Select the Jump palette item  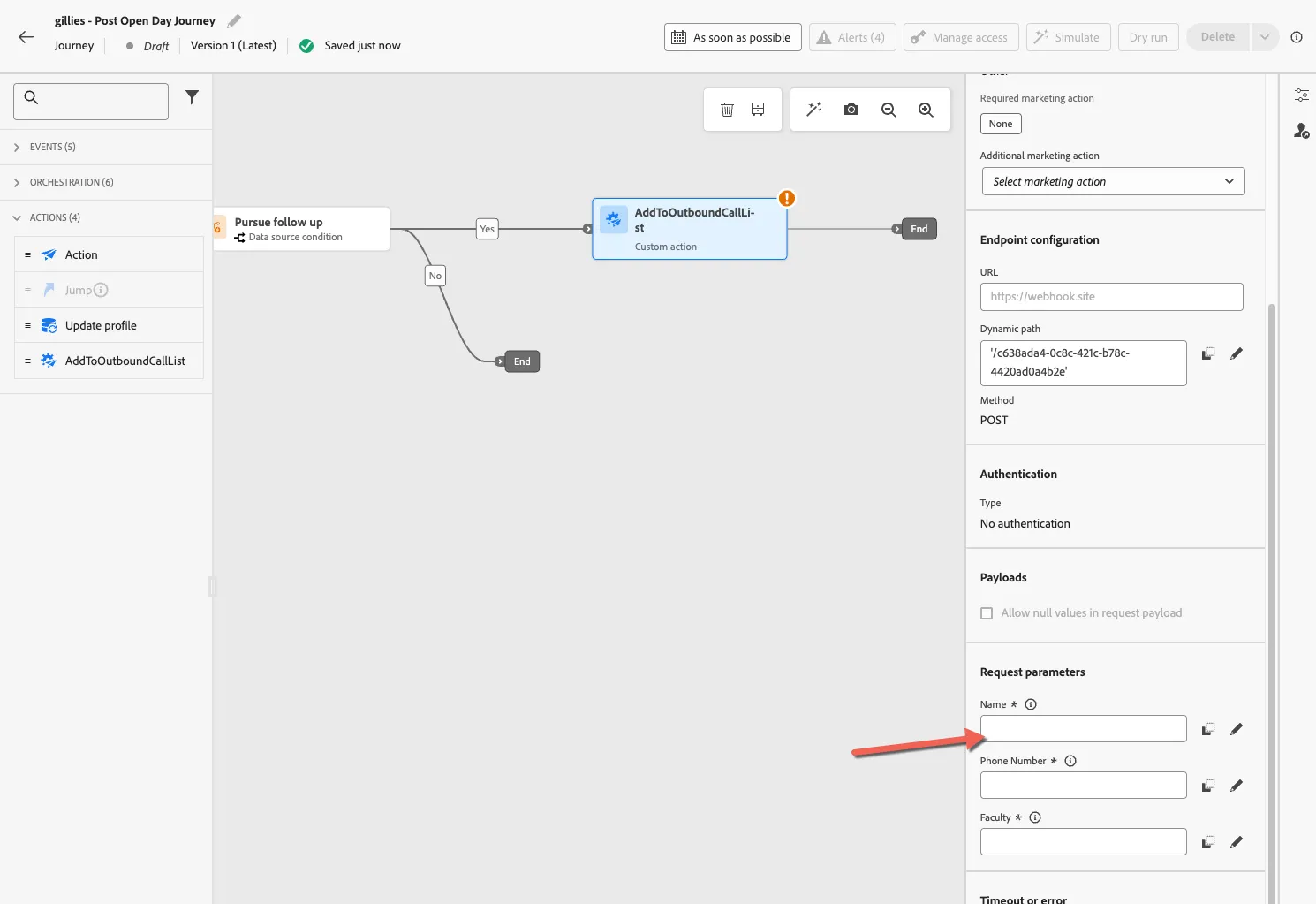pos(109,290)
